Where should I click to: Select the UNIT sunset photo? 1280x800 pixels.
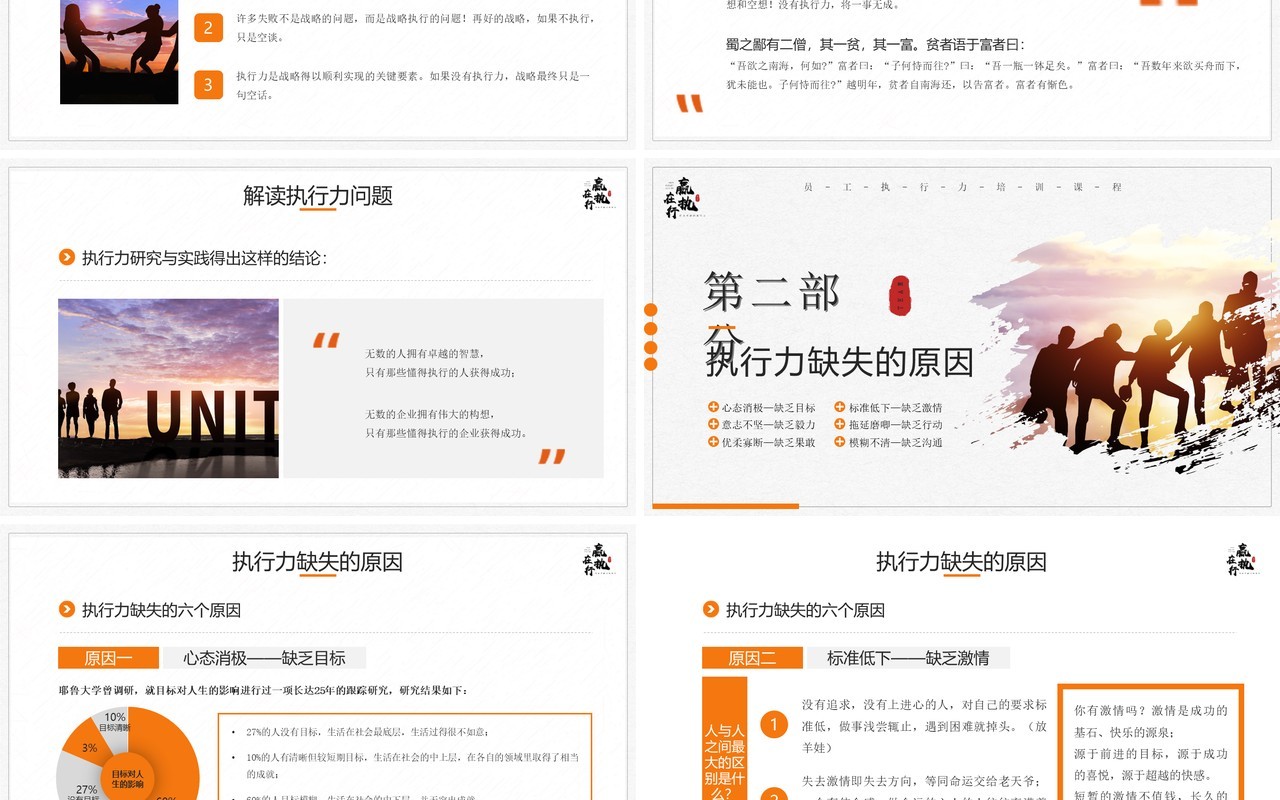pos(168,388)
